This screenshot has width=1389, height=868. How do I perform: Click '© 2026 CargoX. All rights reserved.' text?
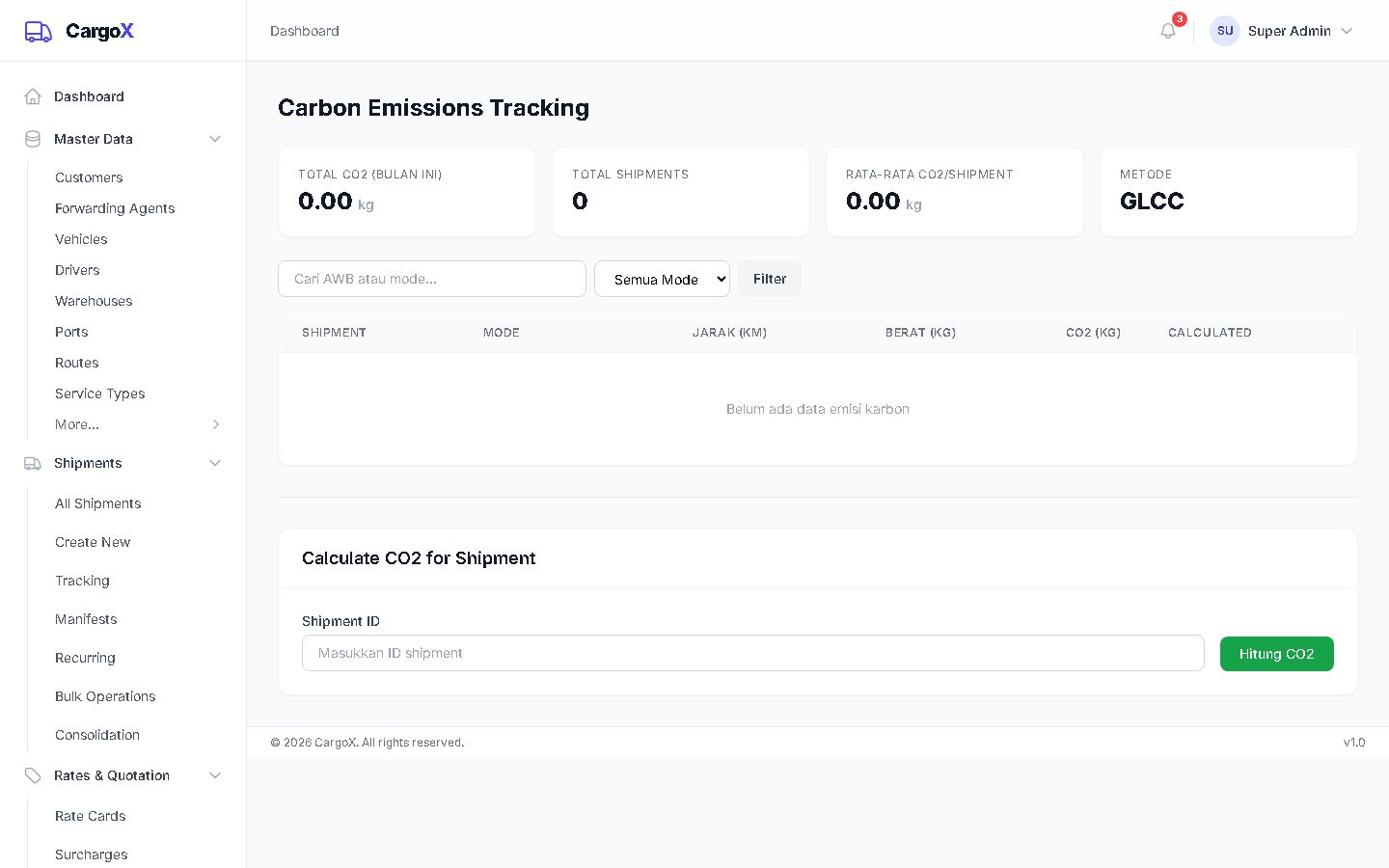368,743
